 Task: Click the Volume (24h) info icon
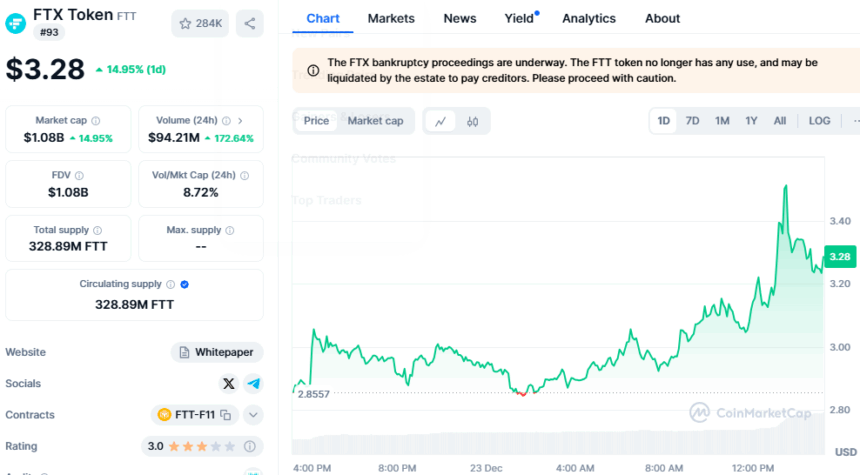click(226, 121)
